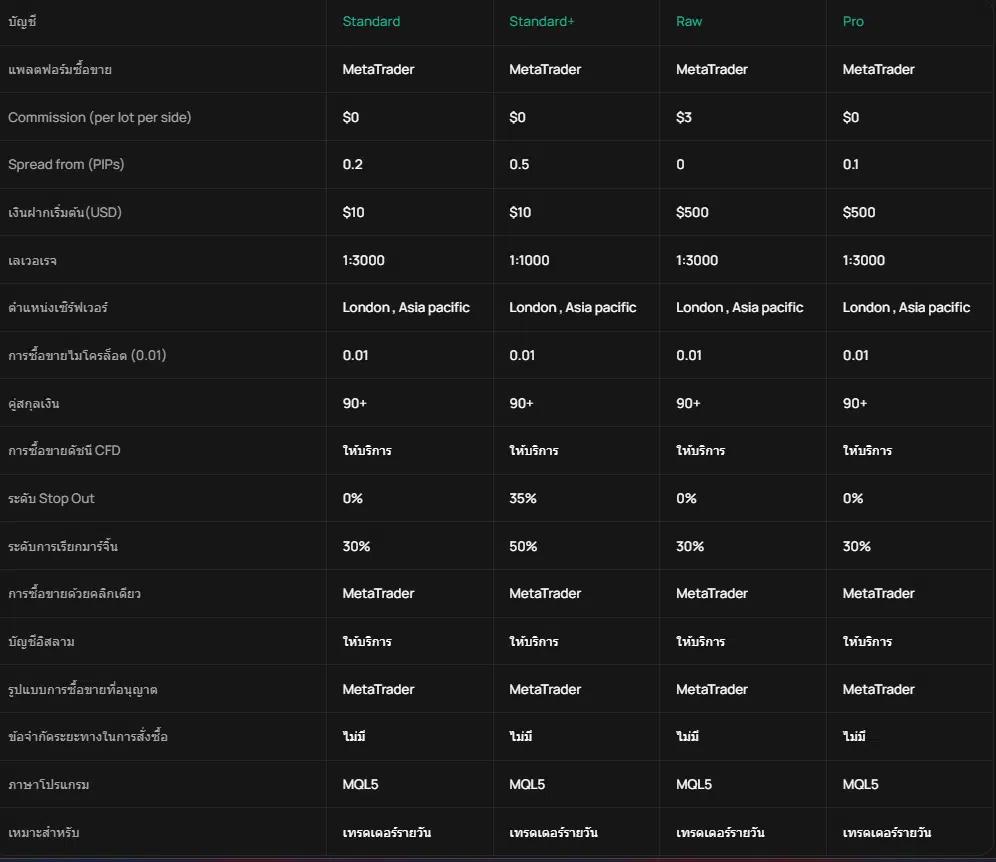The height and width of the screenshot is (862, 996).
Task: Click 'เทรดเดอร์รายวัน' under the Standard+ column
Action: click(x=553, y=833)
